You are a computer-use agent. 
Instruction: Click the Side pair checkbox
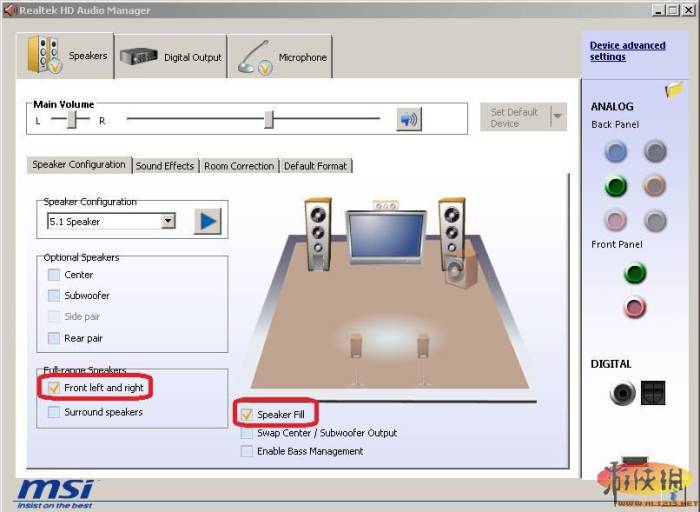(x=54, y=316)
